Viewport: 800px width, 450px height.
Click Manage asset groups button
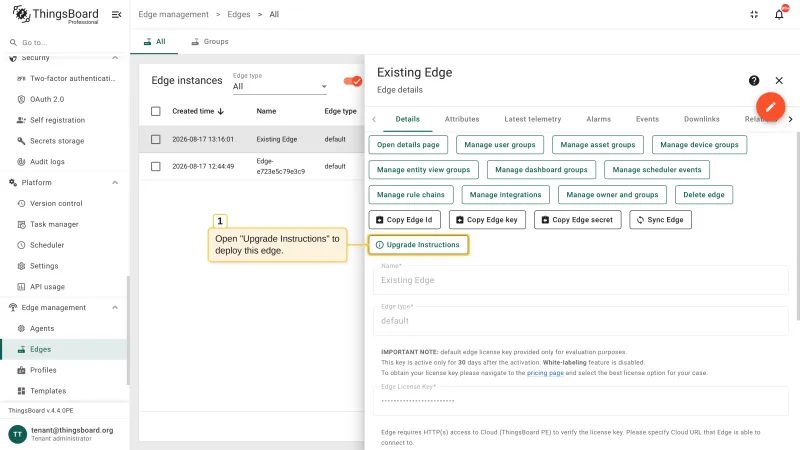click(x=597, y=144)
